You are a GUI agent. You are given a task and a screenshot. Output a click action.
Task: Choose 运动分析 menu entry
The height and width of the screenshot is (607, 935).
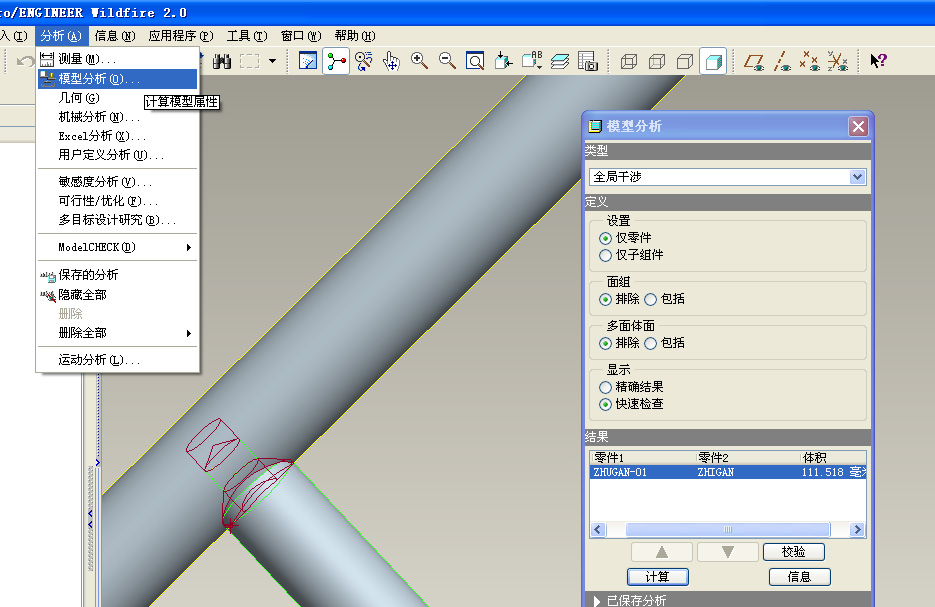[117, 360]
